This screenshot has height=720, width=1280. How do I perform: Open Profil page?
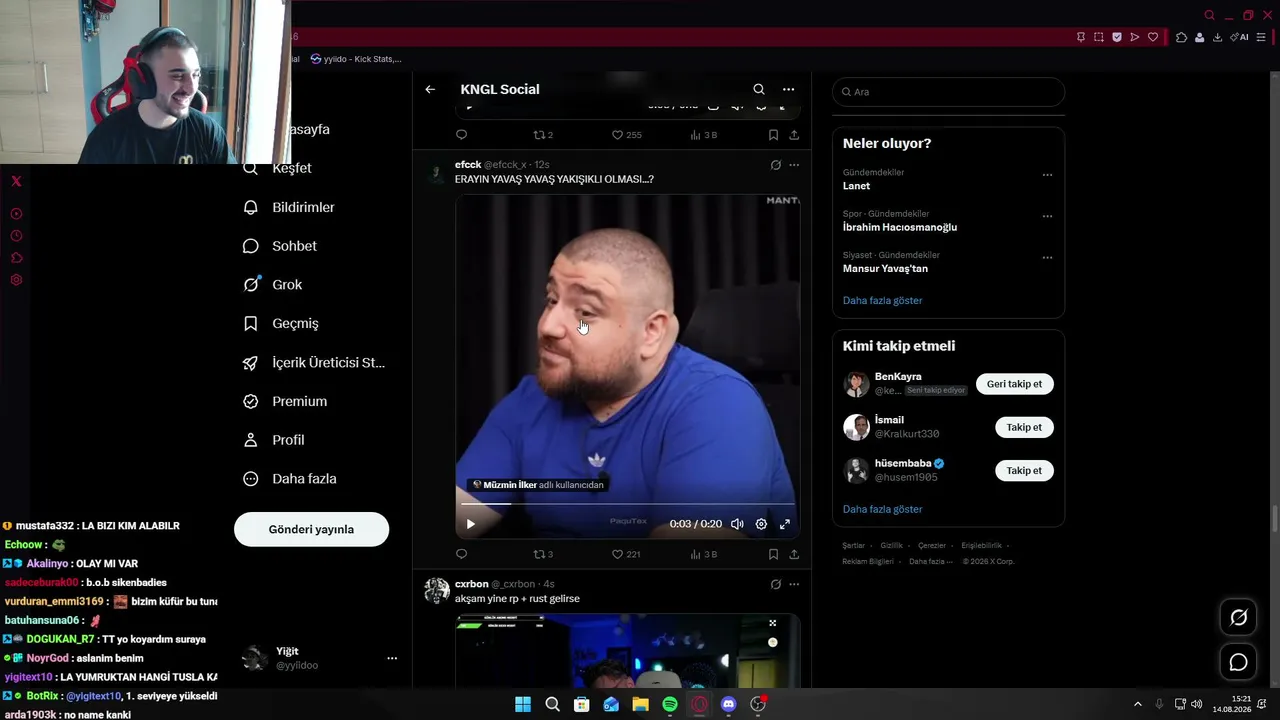point(274,440)
